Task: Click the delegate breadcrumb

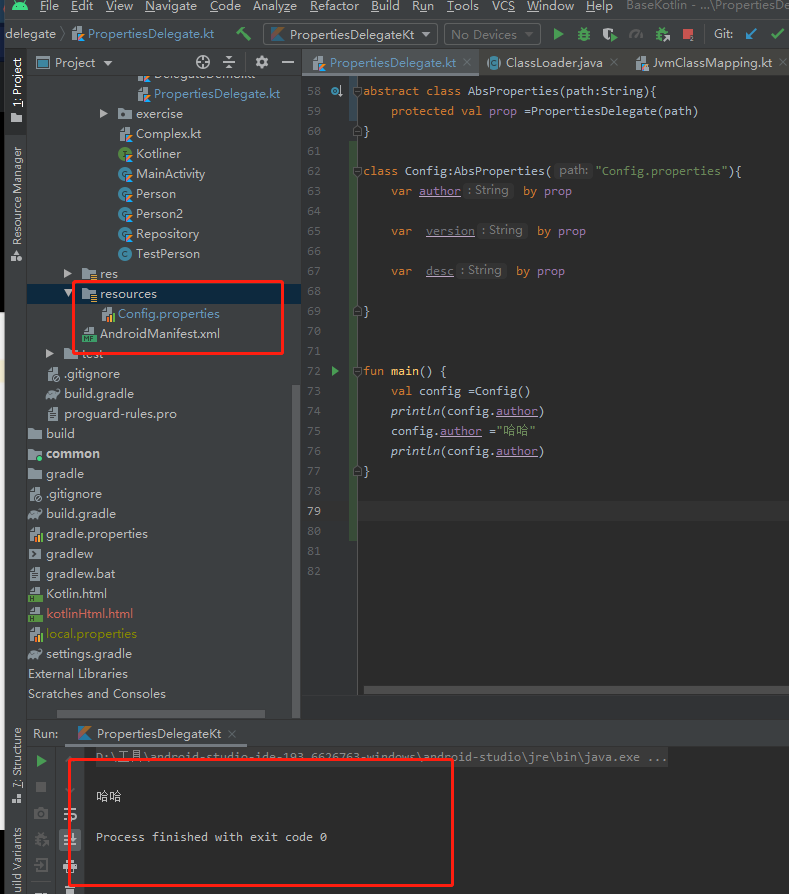Action: [30, 34]
